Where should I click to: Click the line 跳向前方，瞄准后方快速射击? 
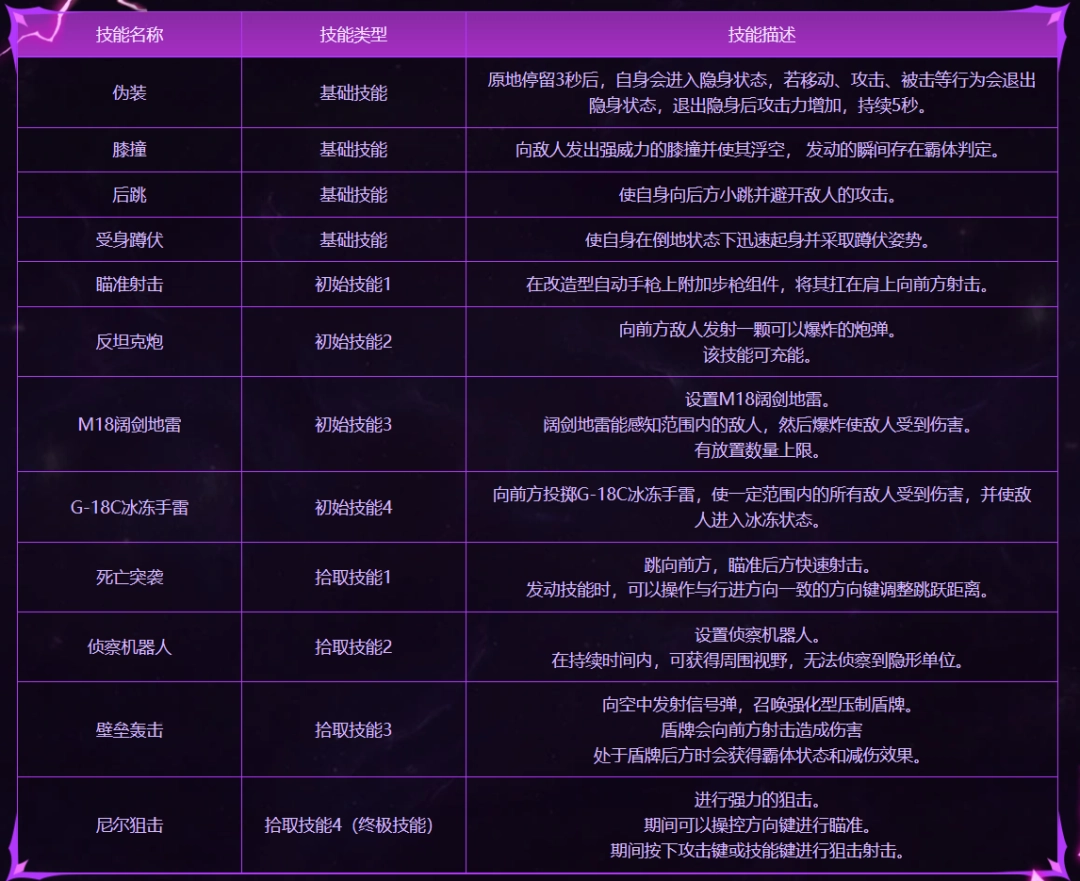pos(758,565)
